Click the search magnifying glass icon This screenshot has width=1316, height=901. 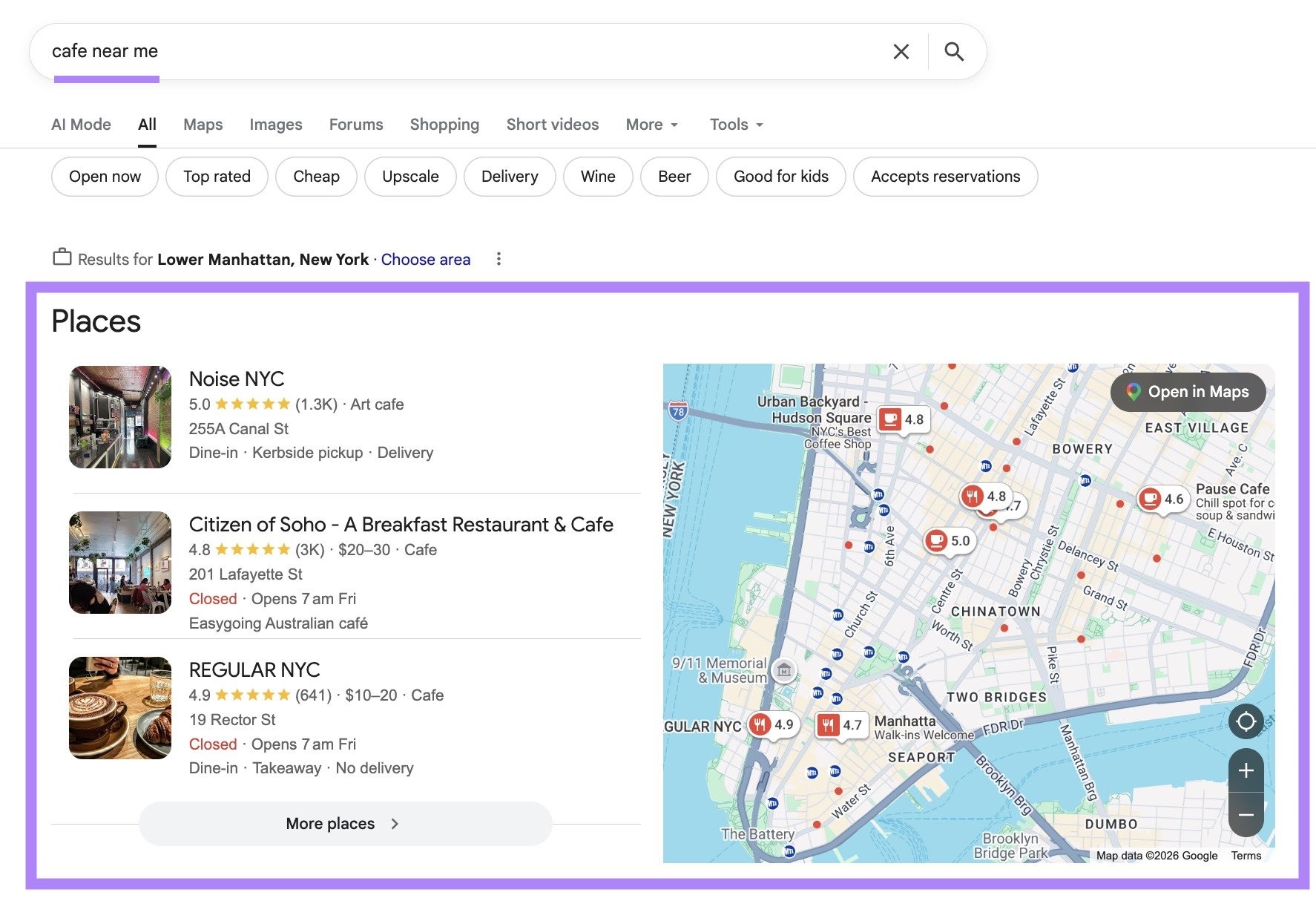tap(955, 51)
